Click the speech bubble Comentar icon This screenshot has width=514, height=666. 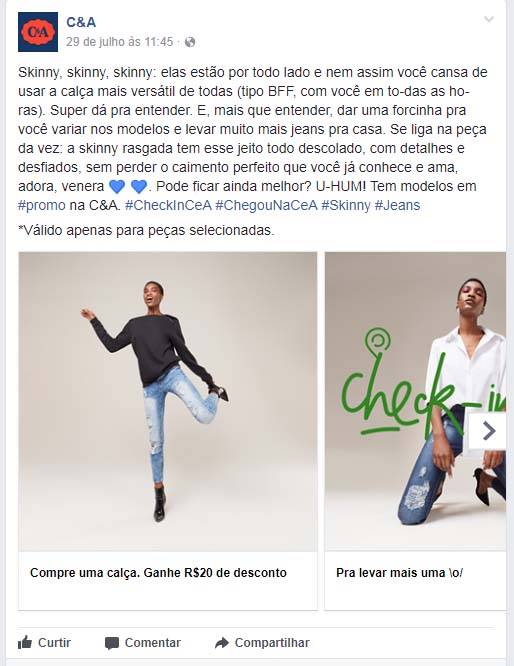tap(112, 643)
